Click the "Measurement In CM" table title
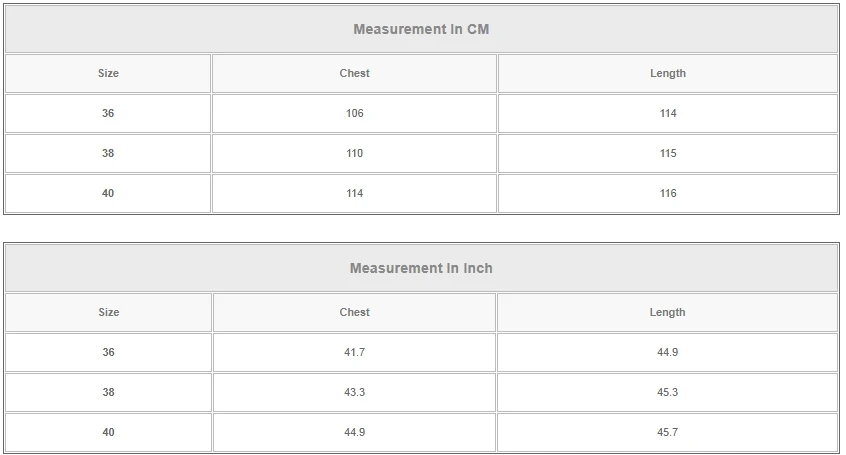Screen dimensions: 846x455 click(421, 29)
